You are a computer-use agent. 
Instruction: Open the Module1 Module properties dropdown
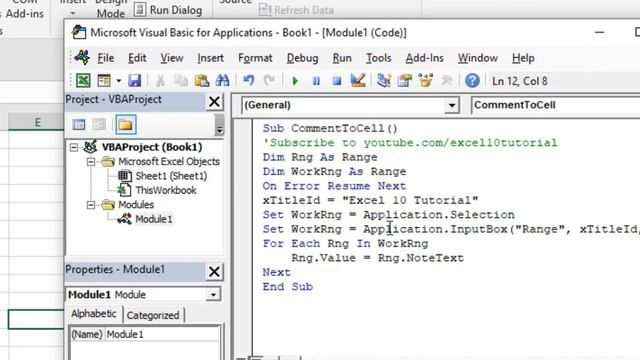tap(213, 294)
